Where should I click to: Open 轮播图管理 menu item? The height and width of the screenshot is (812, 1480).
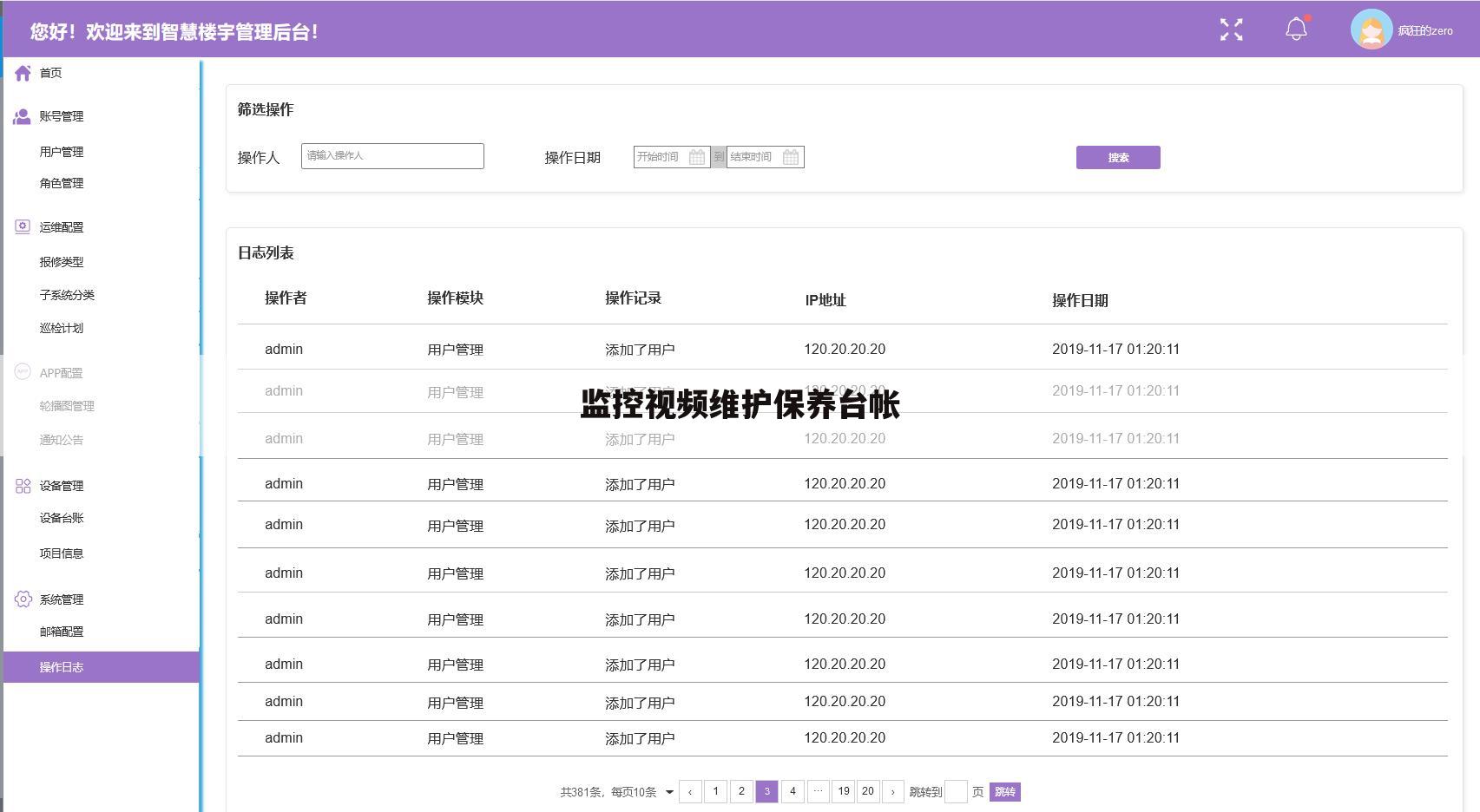(x=67, y=406)
